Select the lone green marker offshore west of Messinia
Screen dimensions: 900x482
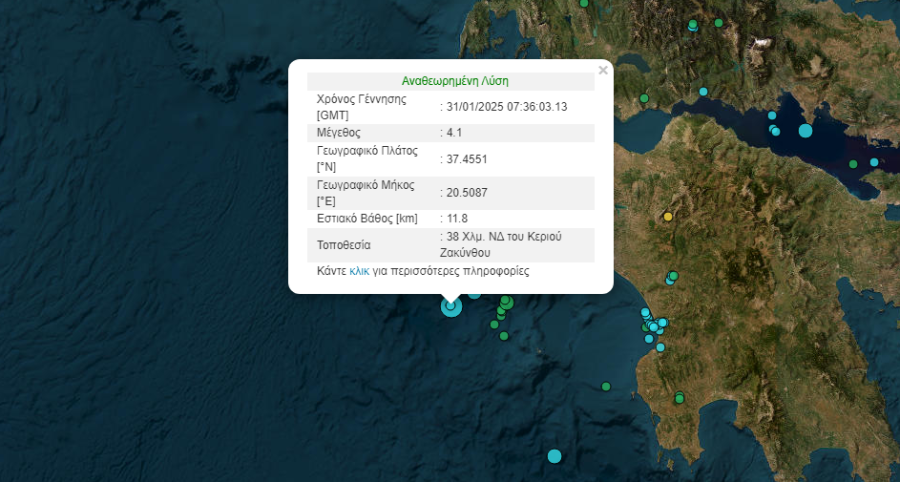coord(606,386)
